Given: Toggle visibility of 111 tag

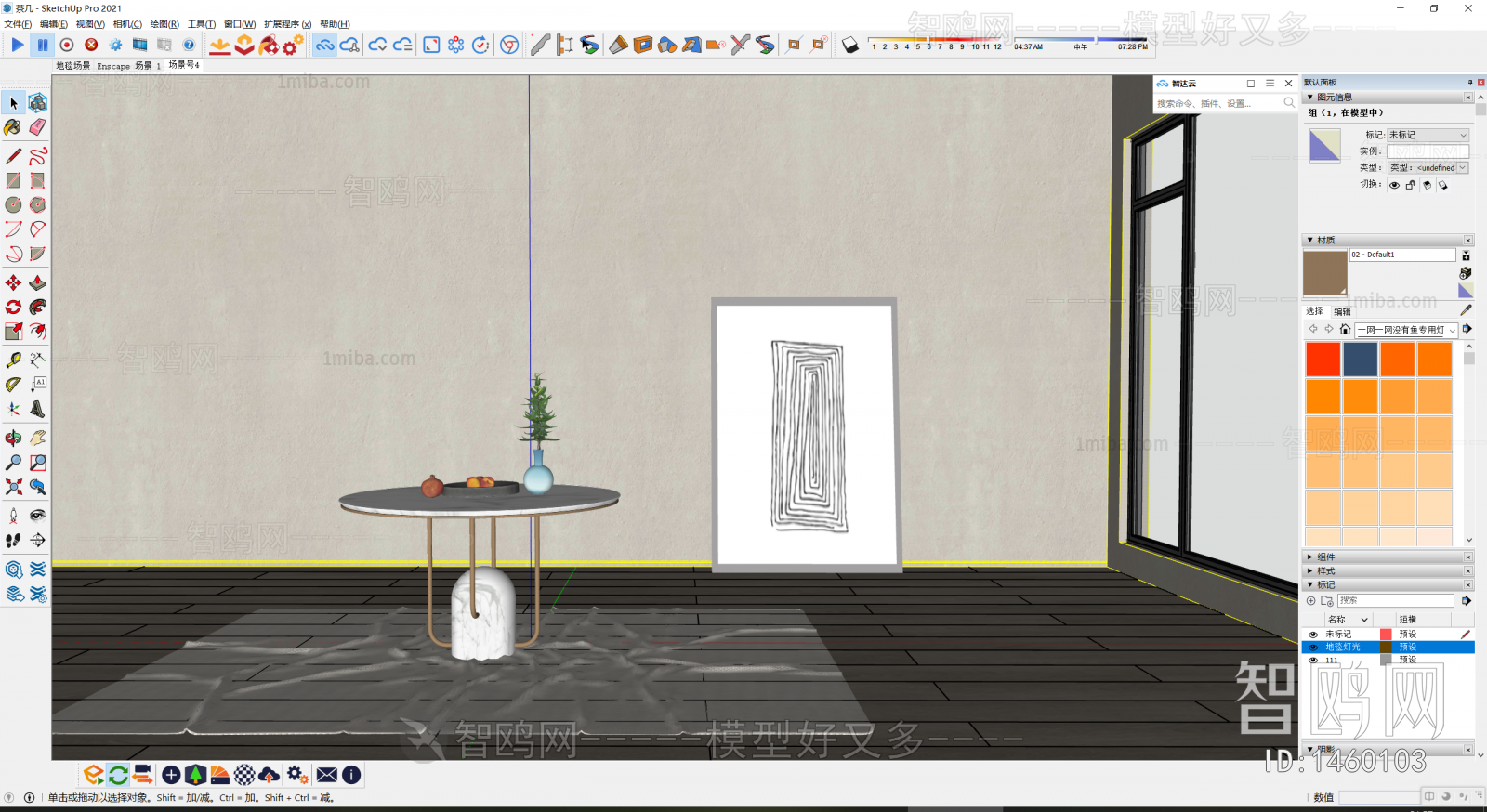Looking at the screenshot, I should click(1313, 661).
